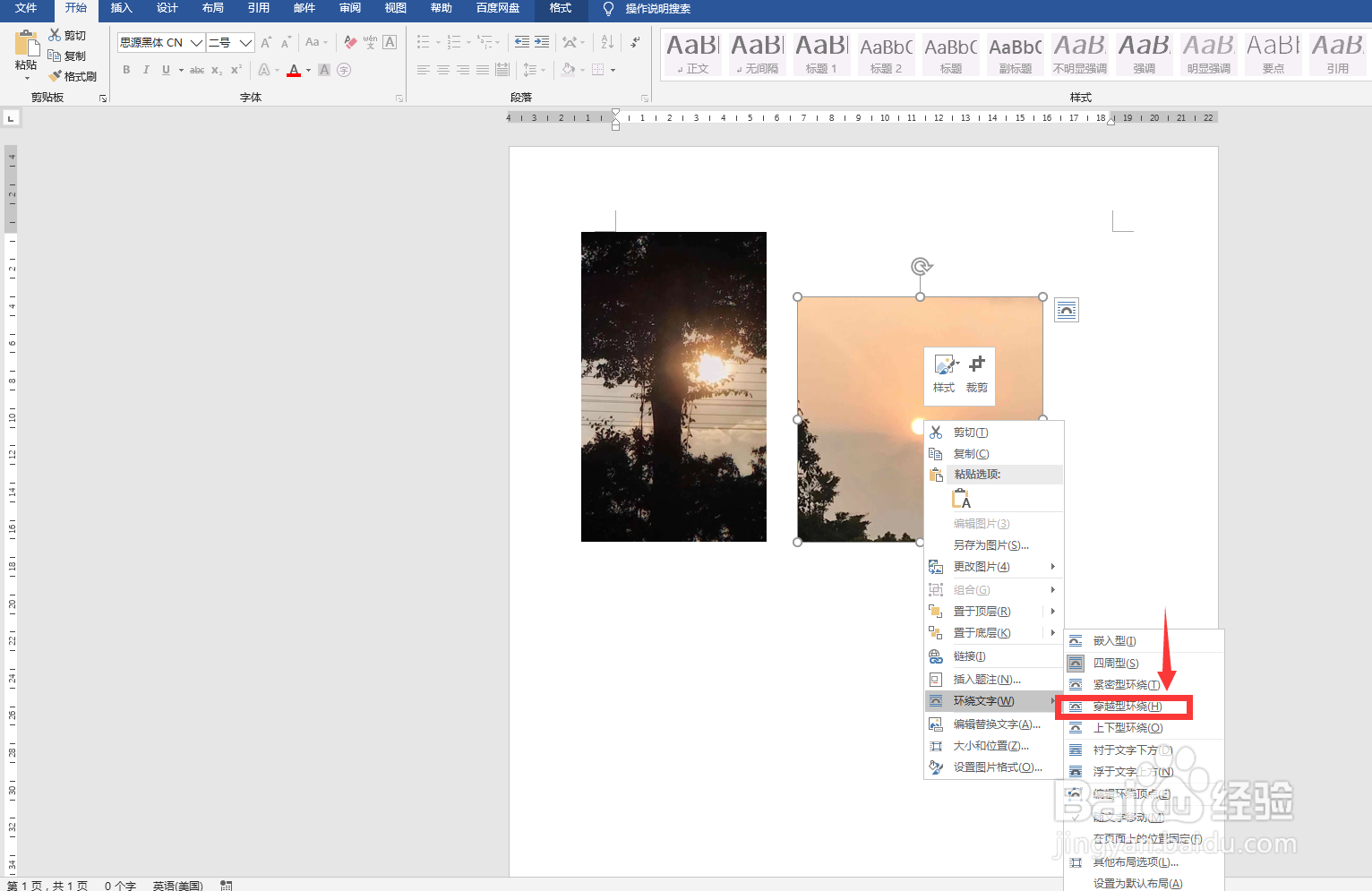
Task: Increase font size with grow-font icon
Action: 266,42
